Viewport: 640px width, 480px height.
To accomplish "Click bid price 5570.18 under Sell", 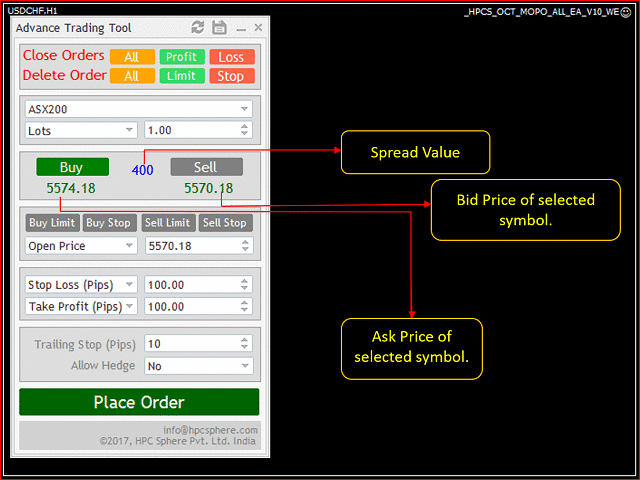I will click(x=209, y=188).
